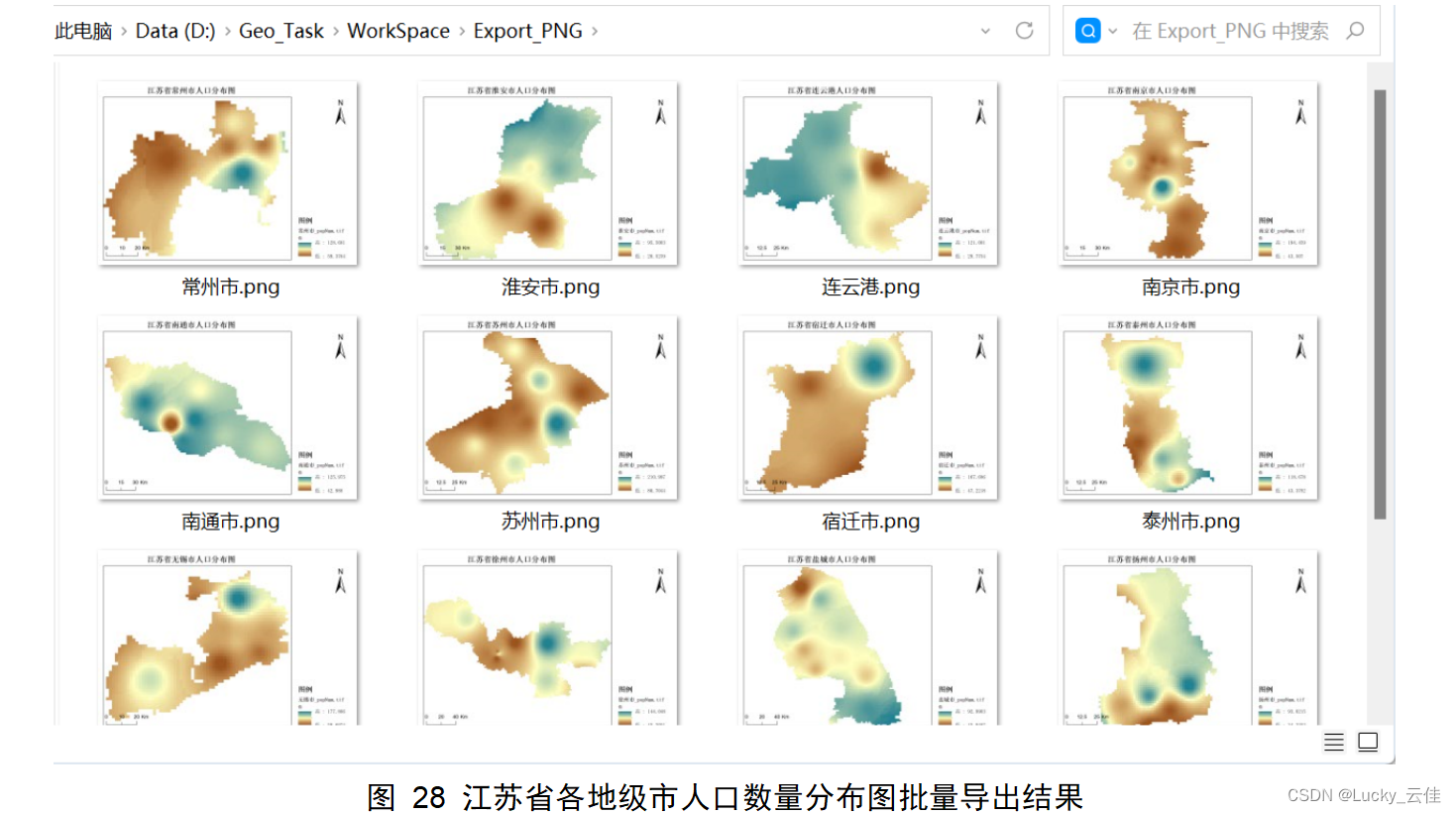This screenshot has height=814, width=1456.
Task: Navigate to 此电脑 via the breadcrumb
Action: pos(85,31)
